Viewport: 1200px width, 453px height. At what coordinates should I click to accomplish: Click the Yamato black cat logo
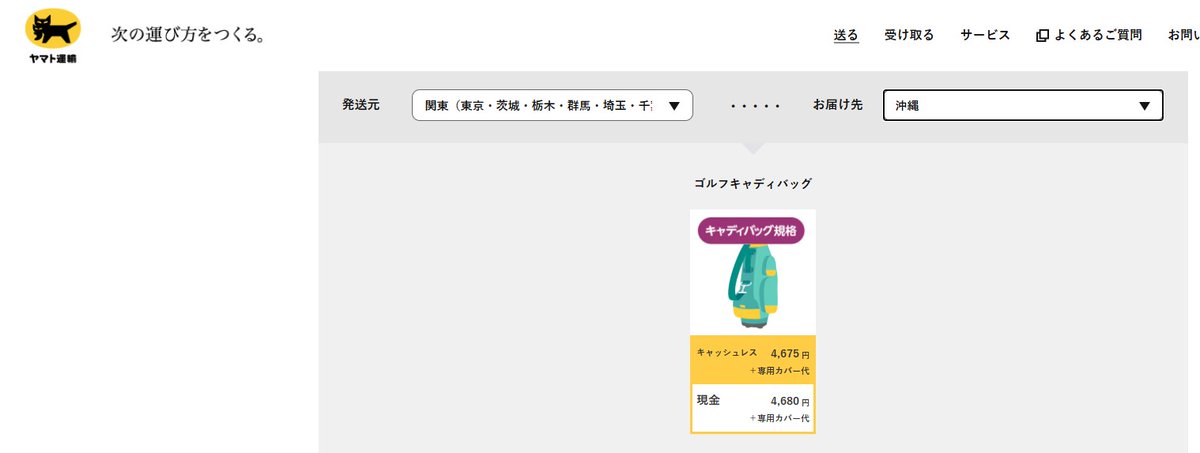pos(53,37)
